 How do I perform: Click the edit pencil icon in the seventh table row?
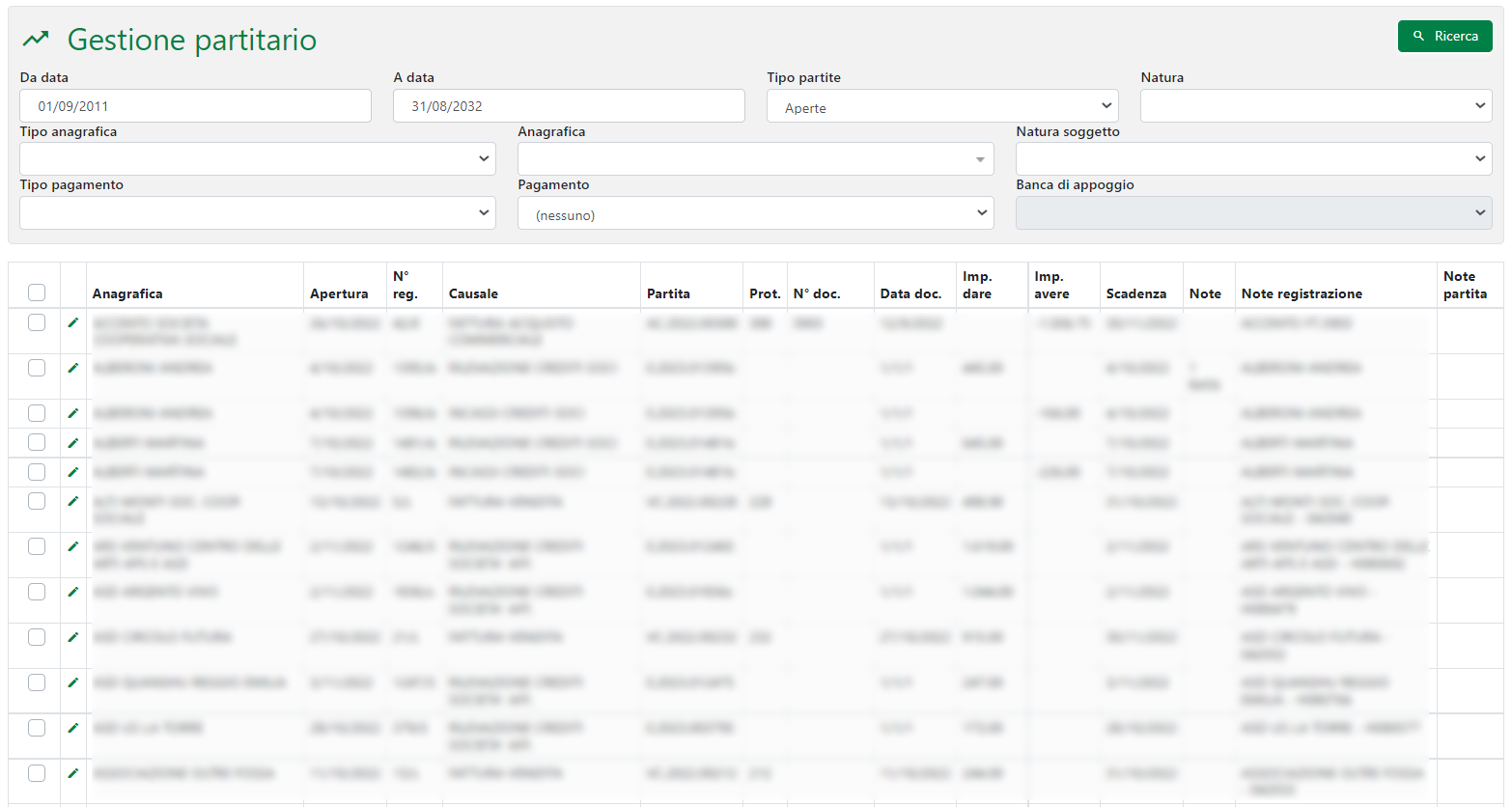click(73, 546)
